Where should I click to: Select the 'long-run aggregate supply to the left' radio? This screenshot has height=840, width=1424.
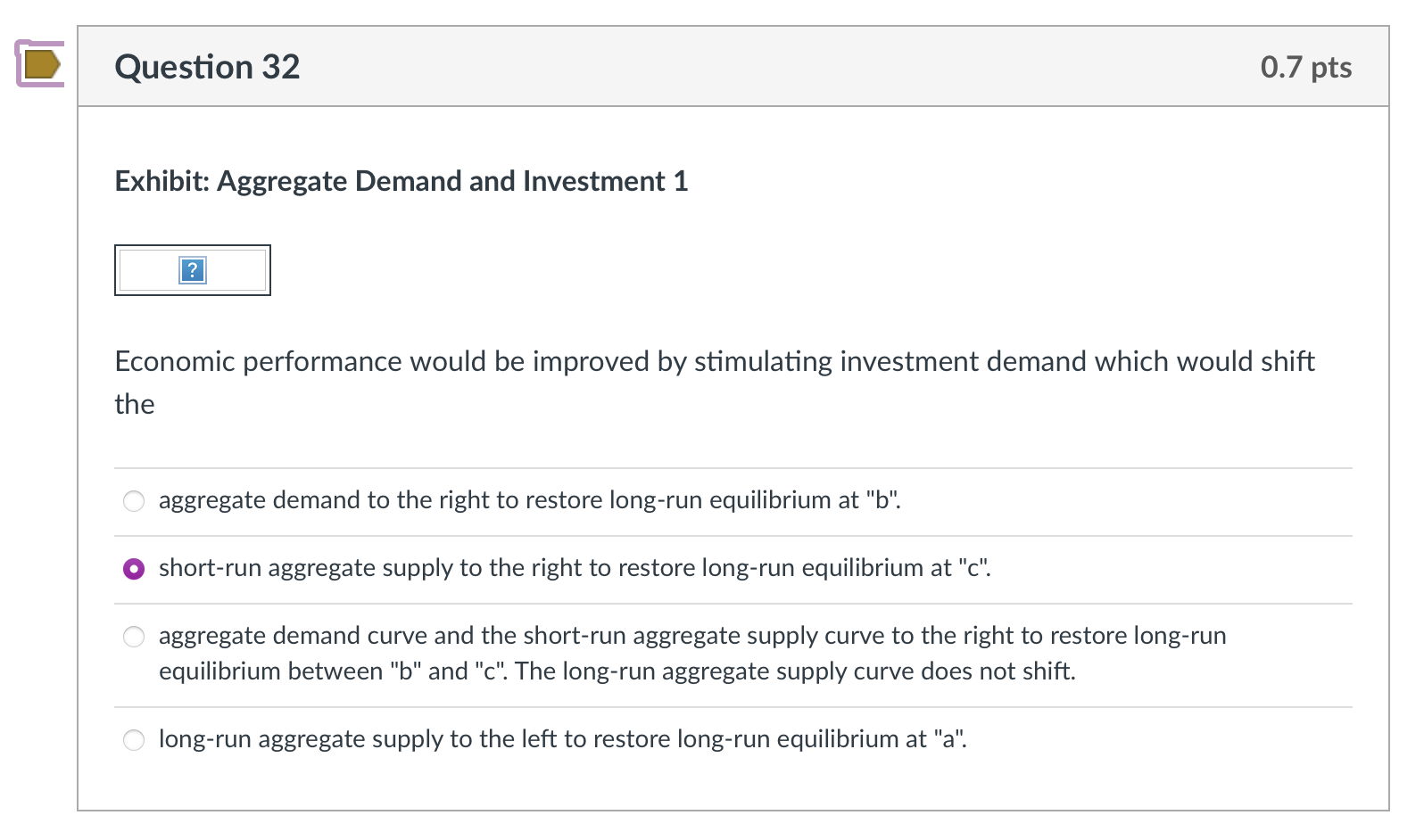tap(134, 740)
